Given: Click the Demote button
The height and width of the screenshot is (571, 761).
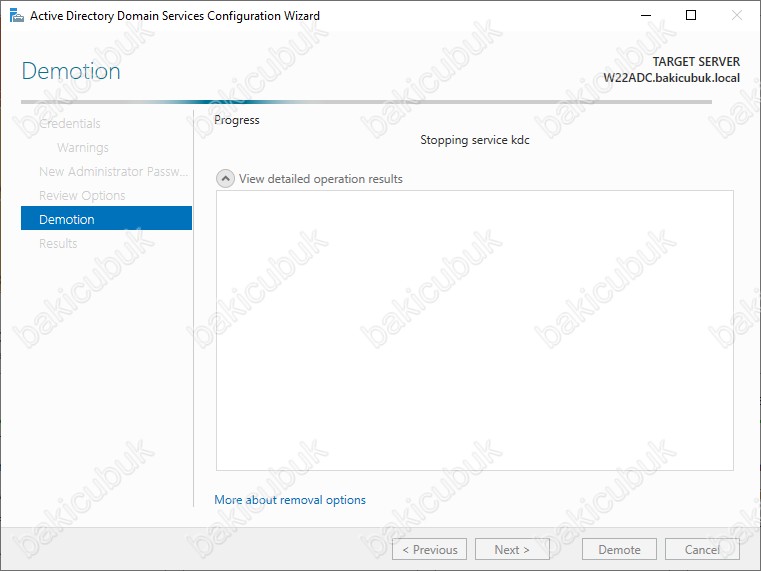Looking at the screenshot, I should click(619, 549).
